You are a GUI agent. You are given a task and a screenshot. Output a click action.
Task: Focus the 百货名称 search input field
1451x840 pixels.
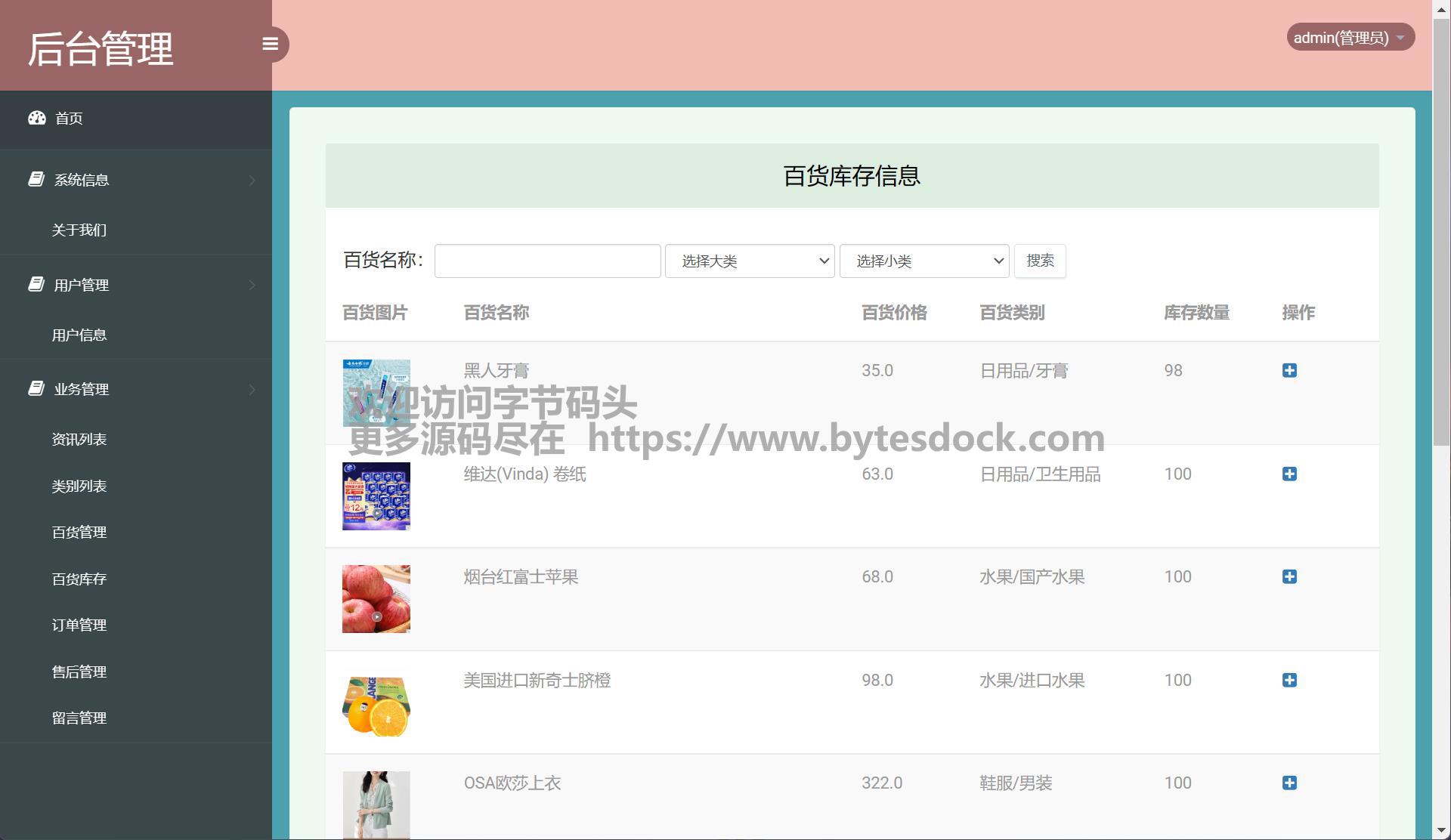tap(547, 261)
